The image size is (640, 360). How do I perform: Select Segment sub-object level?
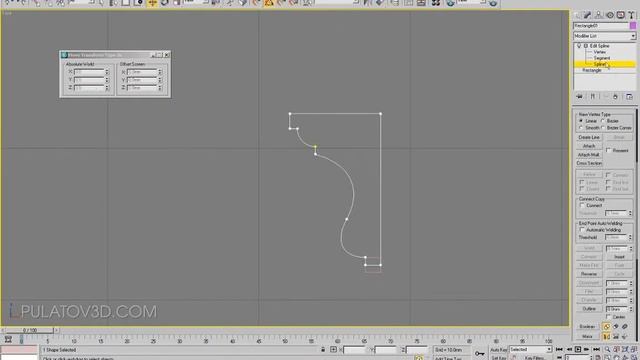point(602,58)
